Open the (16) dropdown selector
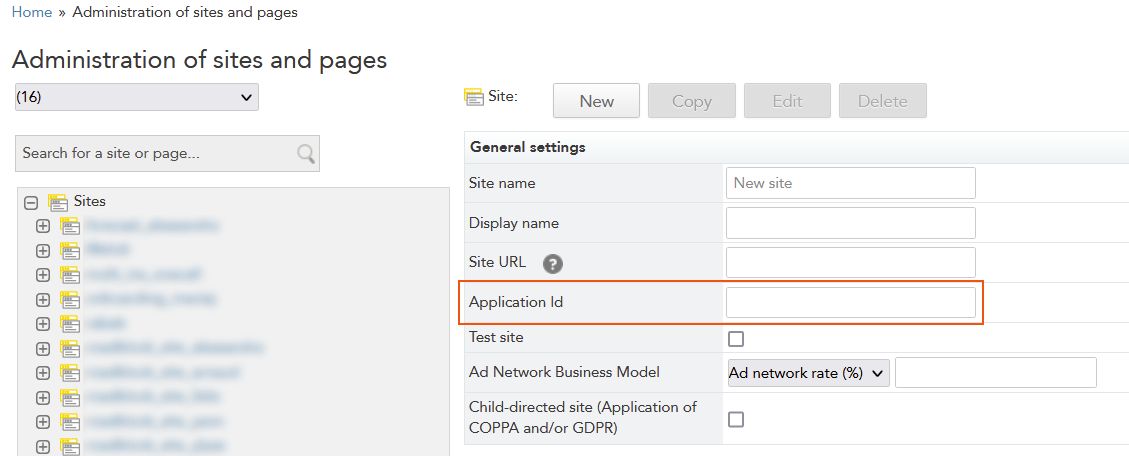Viewport: 1129px width, 456px height. click(x=136, y=97)
